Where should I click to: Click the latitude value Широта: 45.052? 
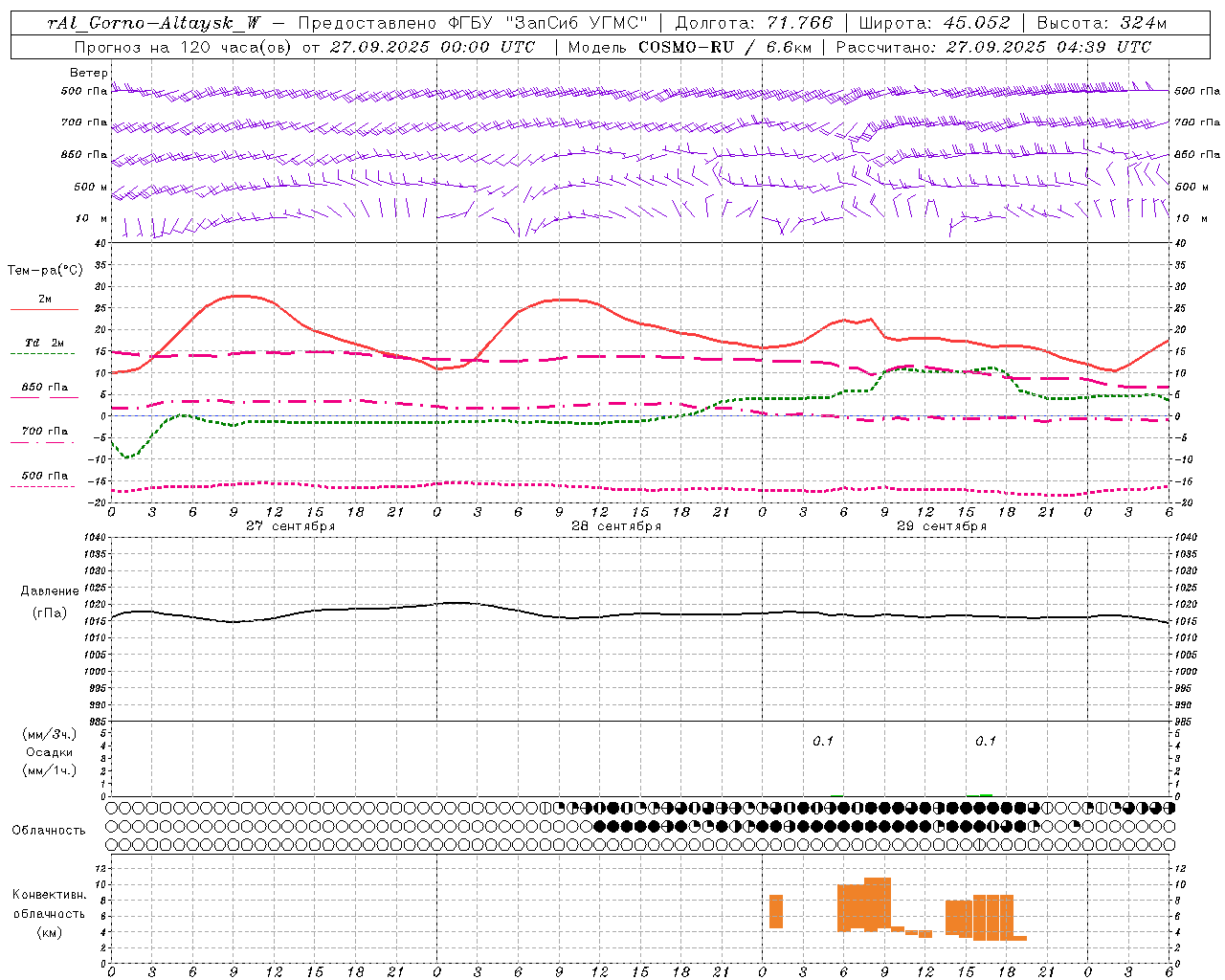pyautogui.click(x=934, y=23)
